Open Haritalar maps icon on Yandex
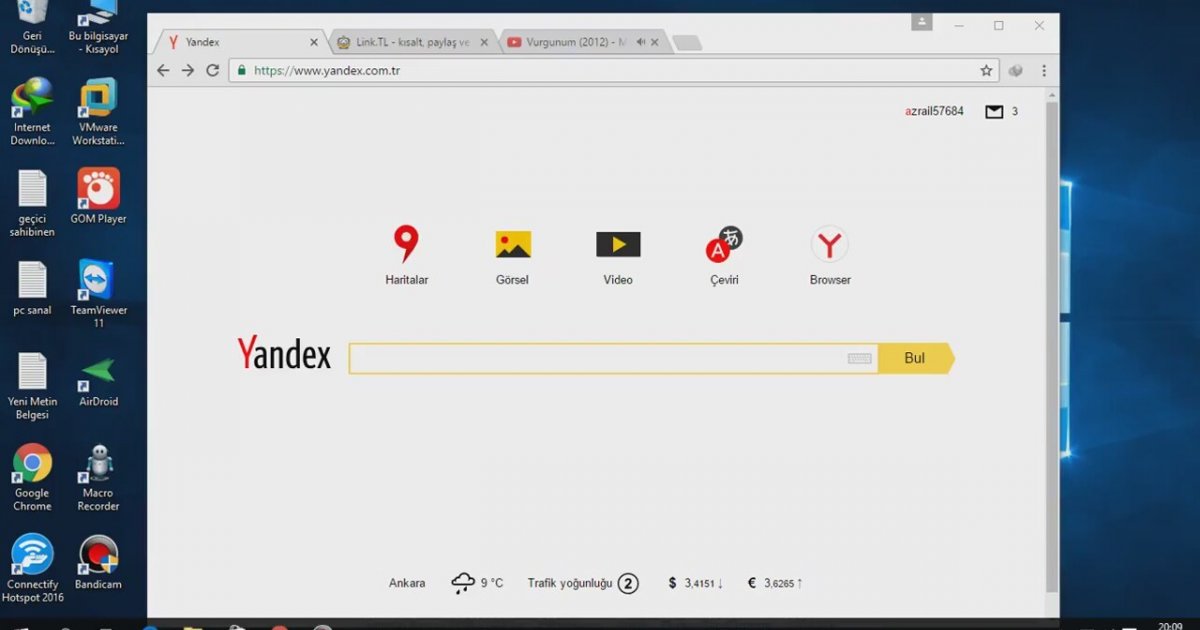 coord(406,245)
